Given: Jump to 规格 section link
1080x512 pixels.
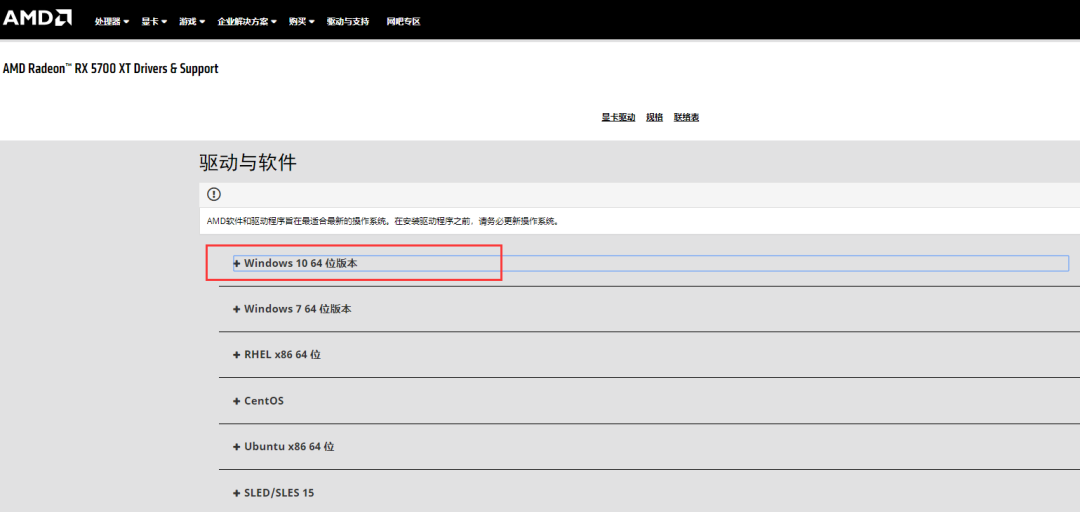Looking at the screenshot, I should point(654,117).
